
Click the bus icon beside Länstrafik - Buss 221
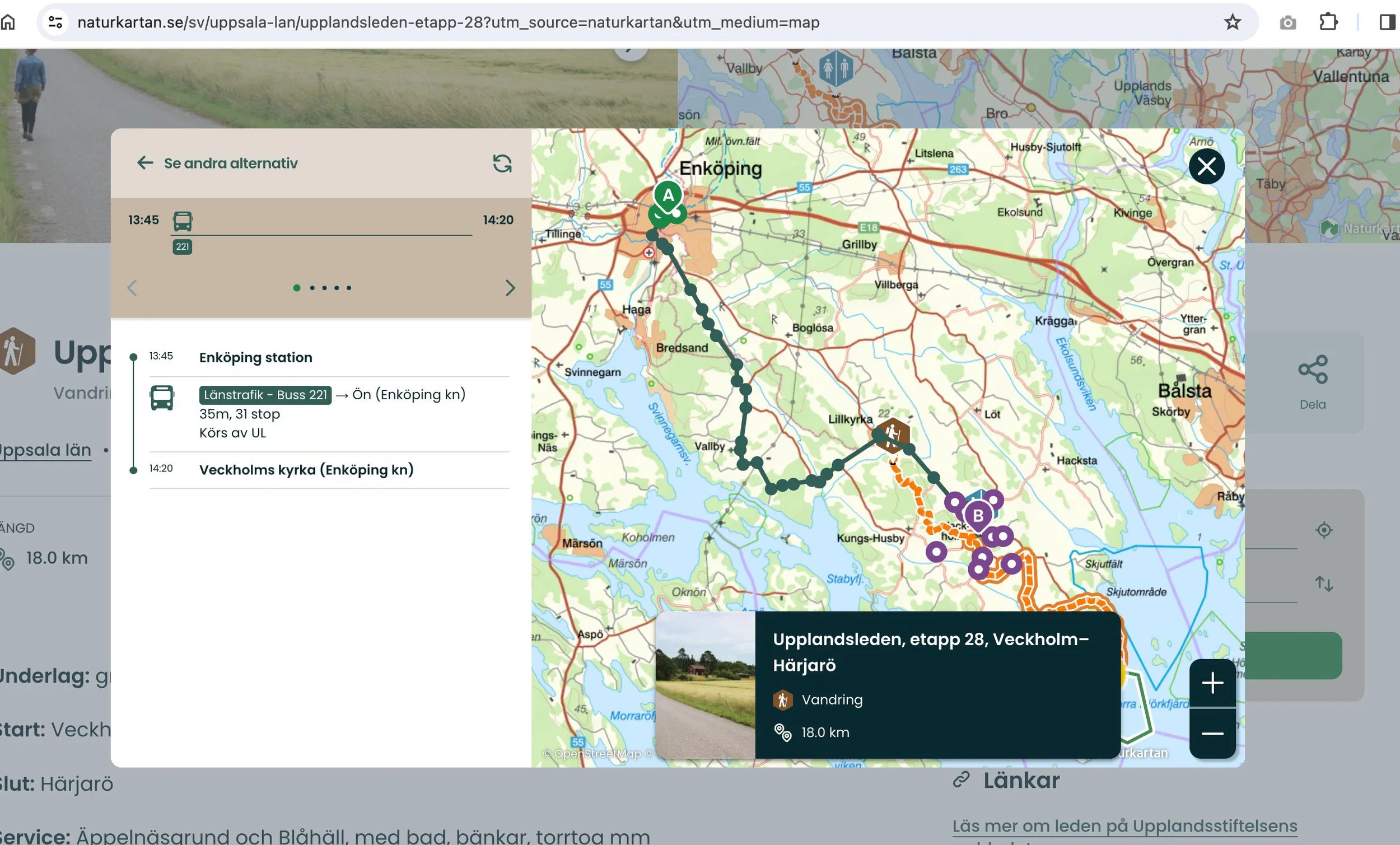pyautogui.click(x=162, y=397)
